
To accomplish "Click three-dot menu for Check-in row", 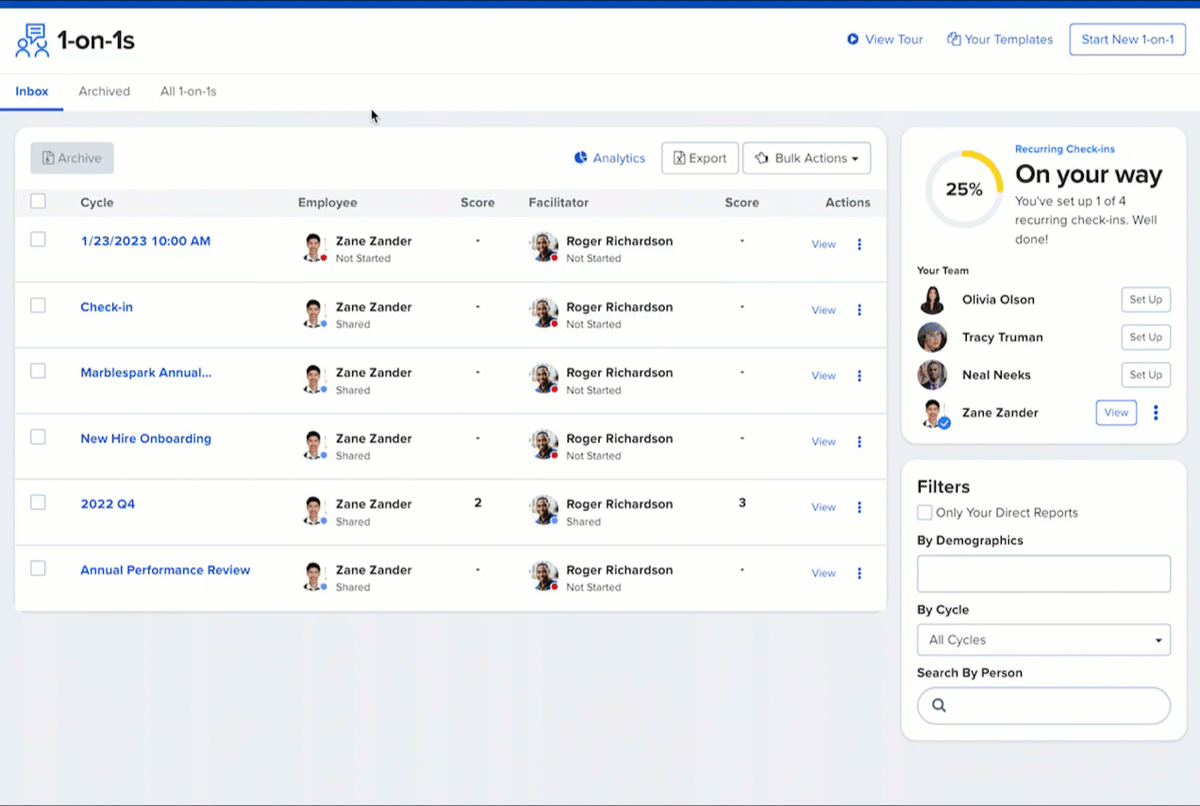I will [x=859, y=310].
